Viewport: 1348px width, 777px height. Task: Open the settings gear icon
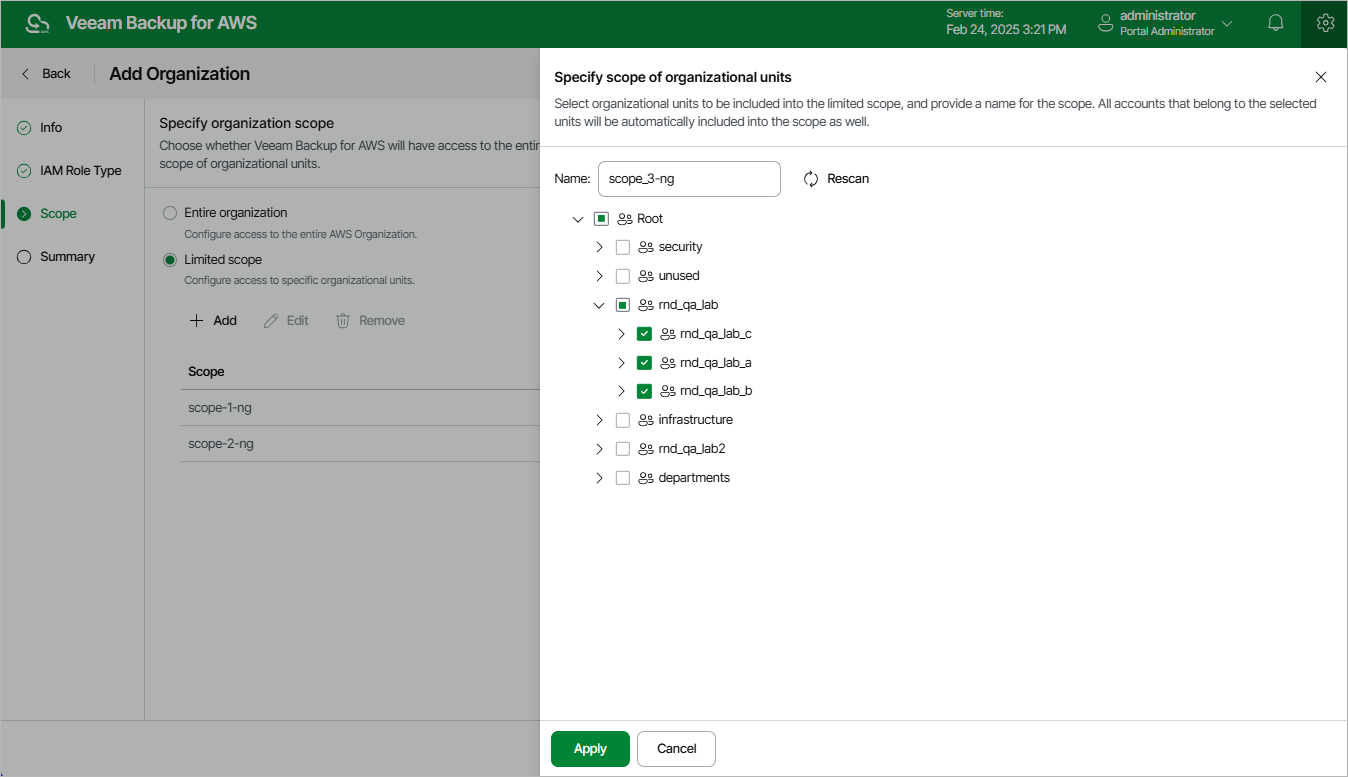tap(1325, 22)
